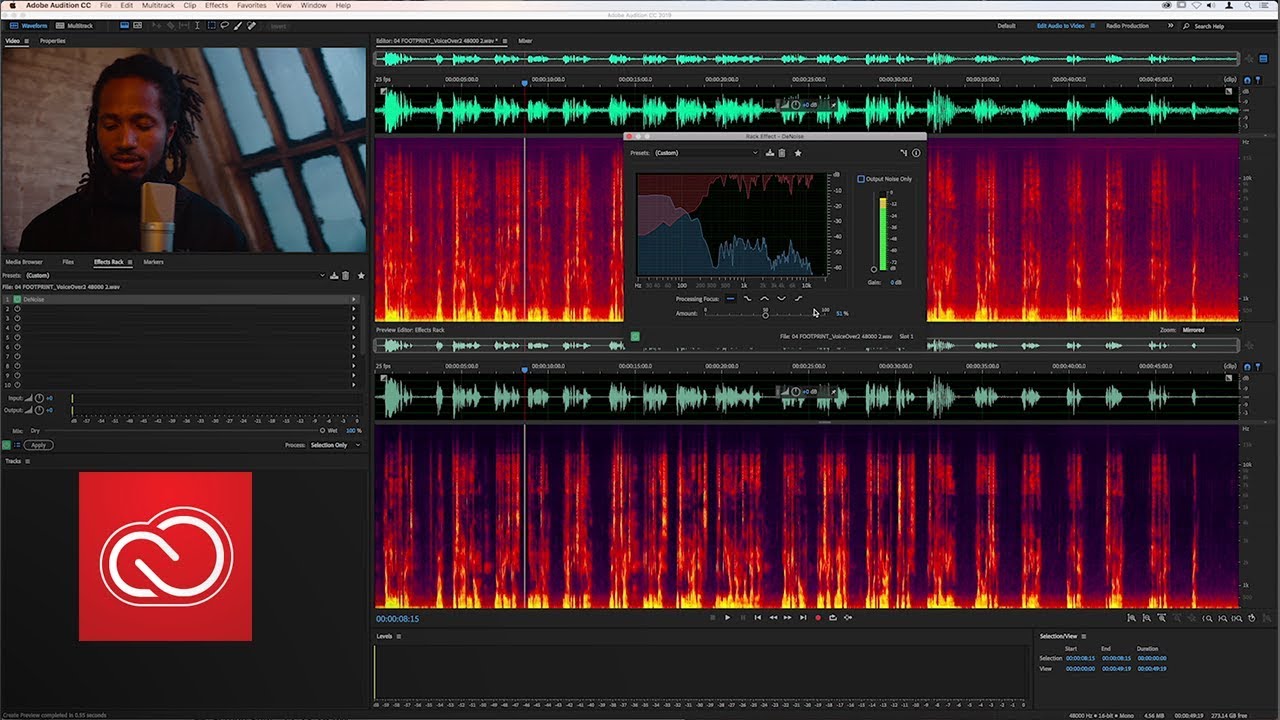This screenshot has height=720, width=1280.
Task: Expand effect slot 10 arrow
Action: (353, 385)
